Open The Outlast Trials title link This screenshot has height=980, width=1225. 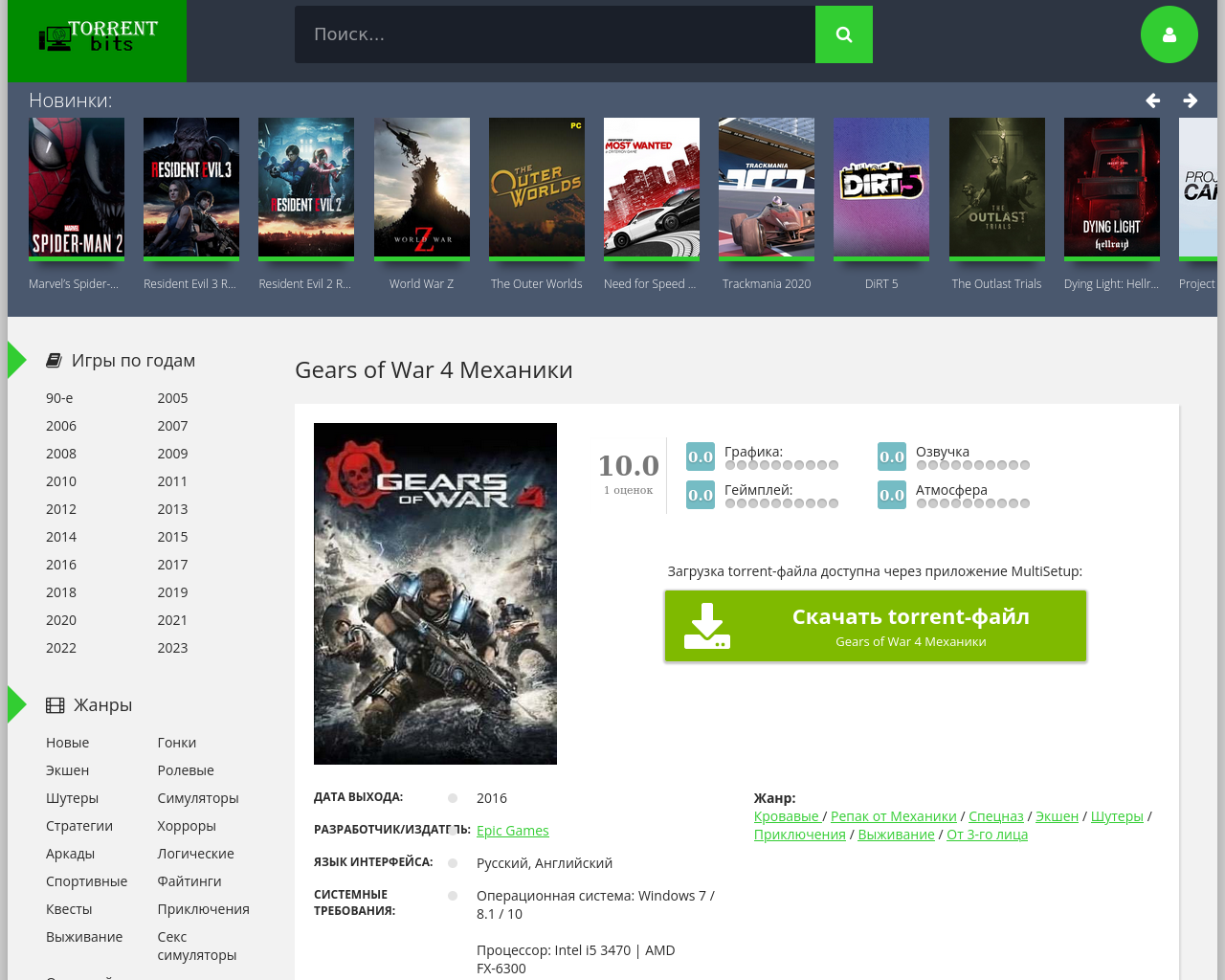[996, 284]
